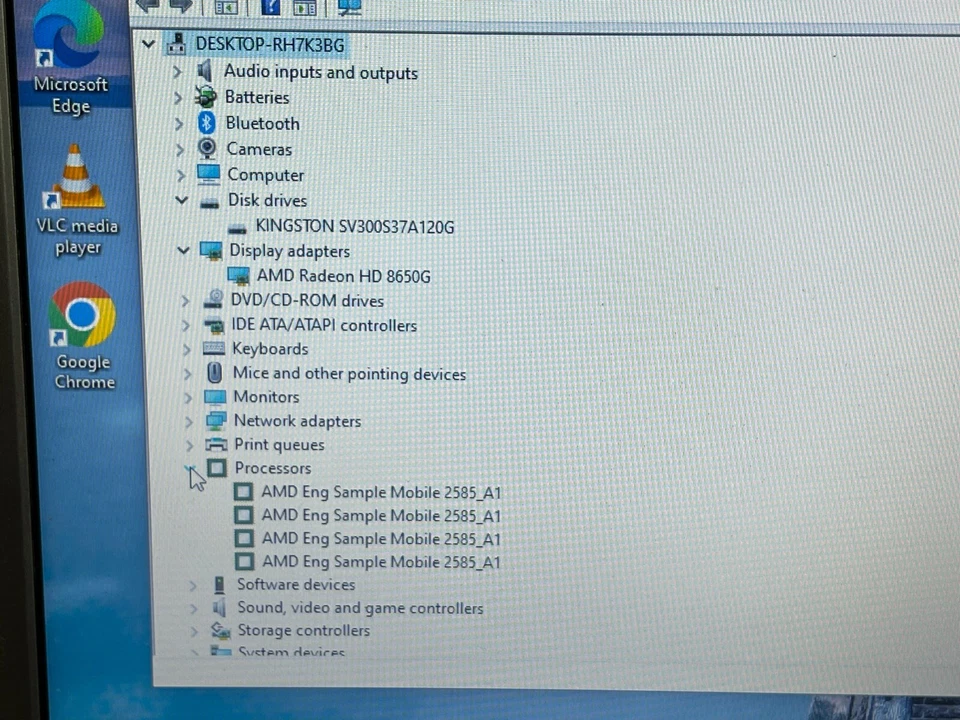The image size is (960, 720).
Task: Click Scan for hardware changes icon
Action: pyautogui.click(x=348, y=7)
